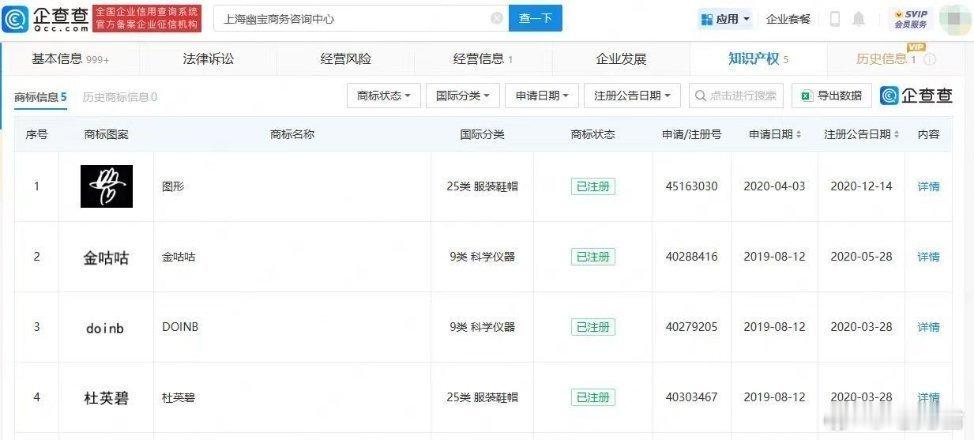Screen dimensions: 974x440
Task: Click the 导出数据 export button
Action: pyautogui.click(x=832, y=96)
